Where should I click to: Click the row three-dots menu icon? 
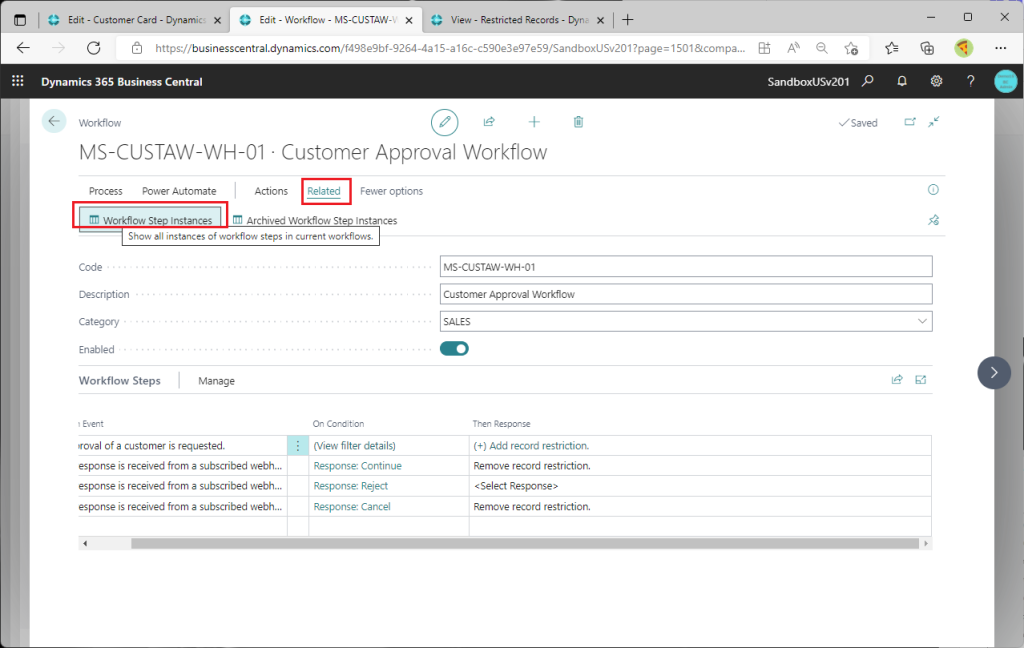[x=298, y=446]
